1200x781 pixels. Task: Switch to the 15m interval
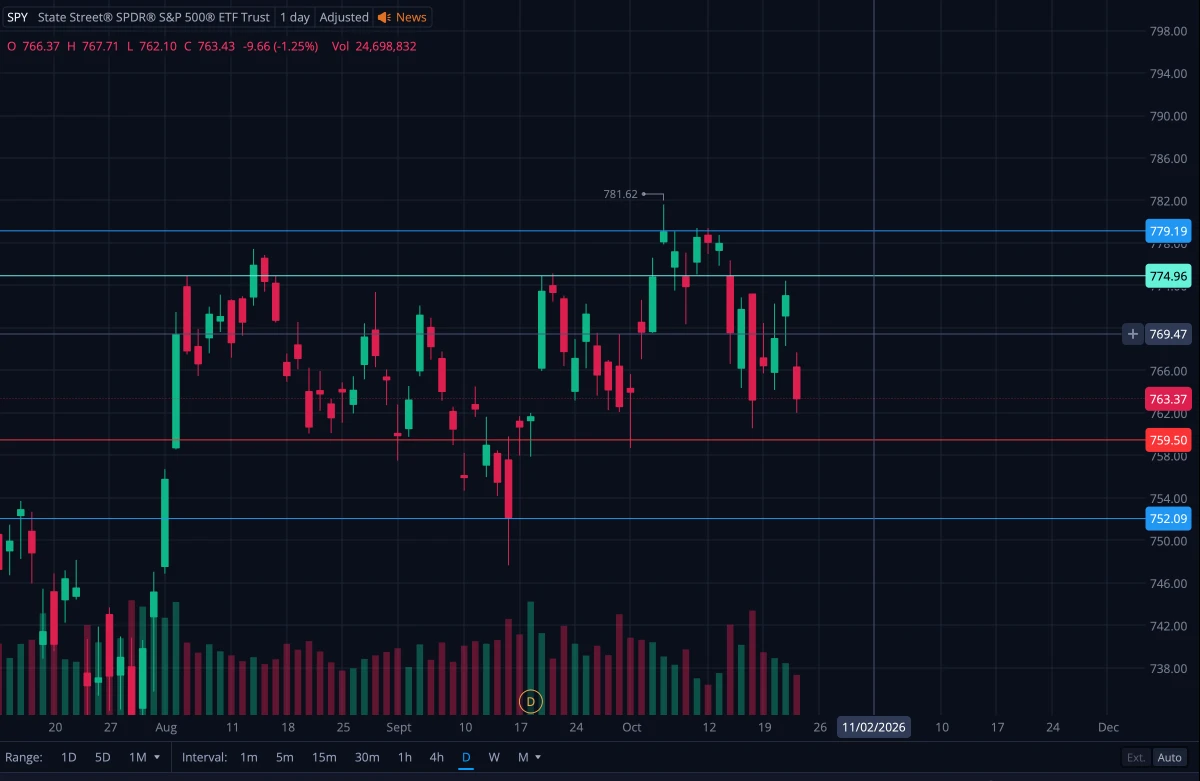[324, 757]
